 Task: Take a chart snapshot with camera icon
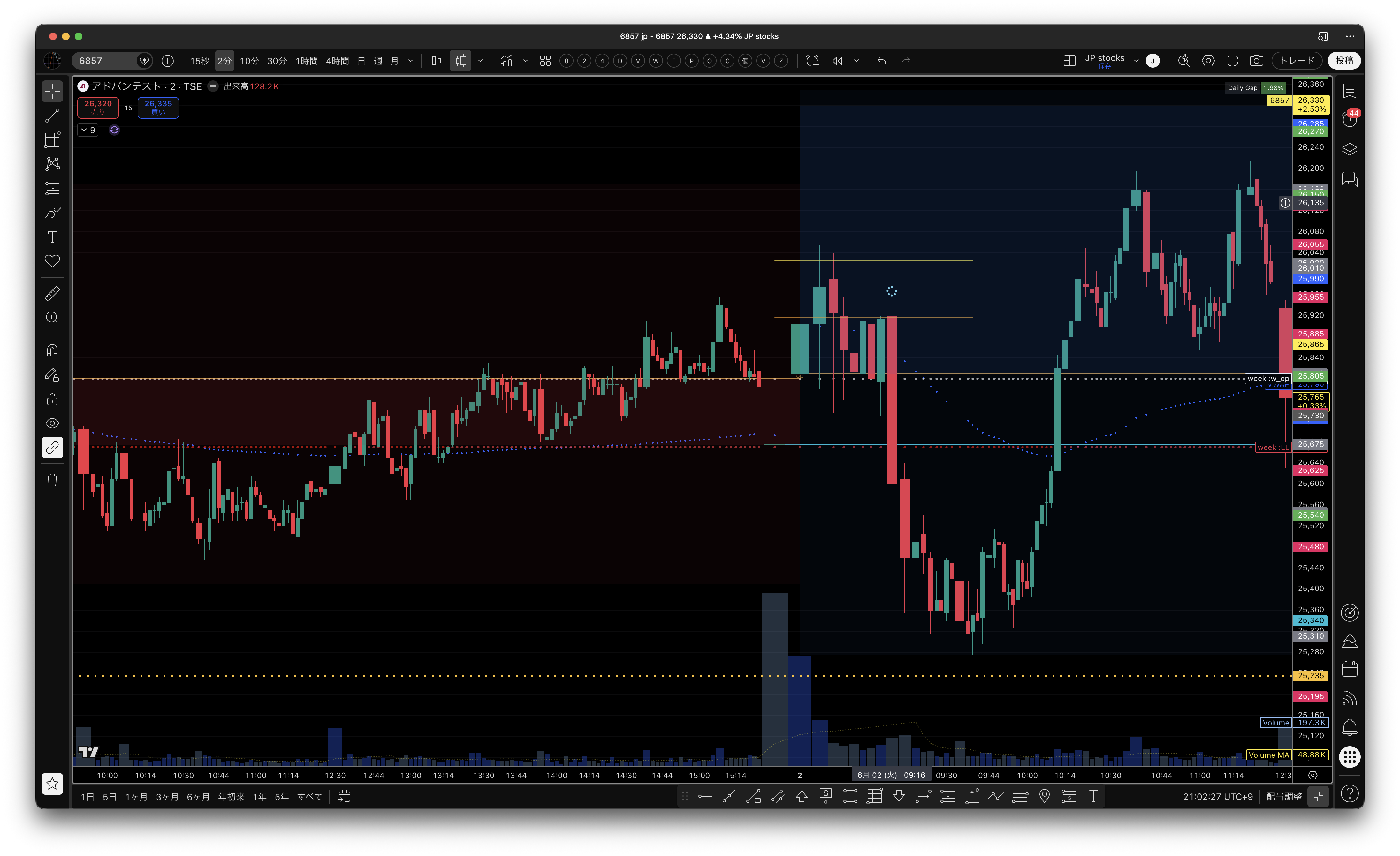[1256, 61]
